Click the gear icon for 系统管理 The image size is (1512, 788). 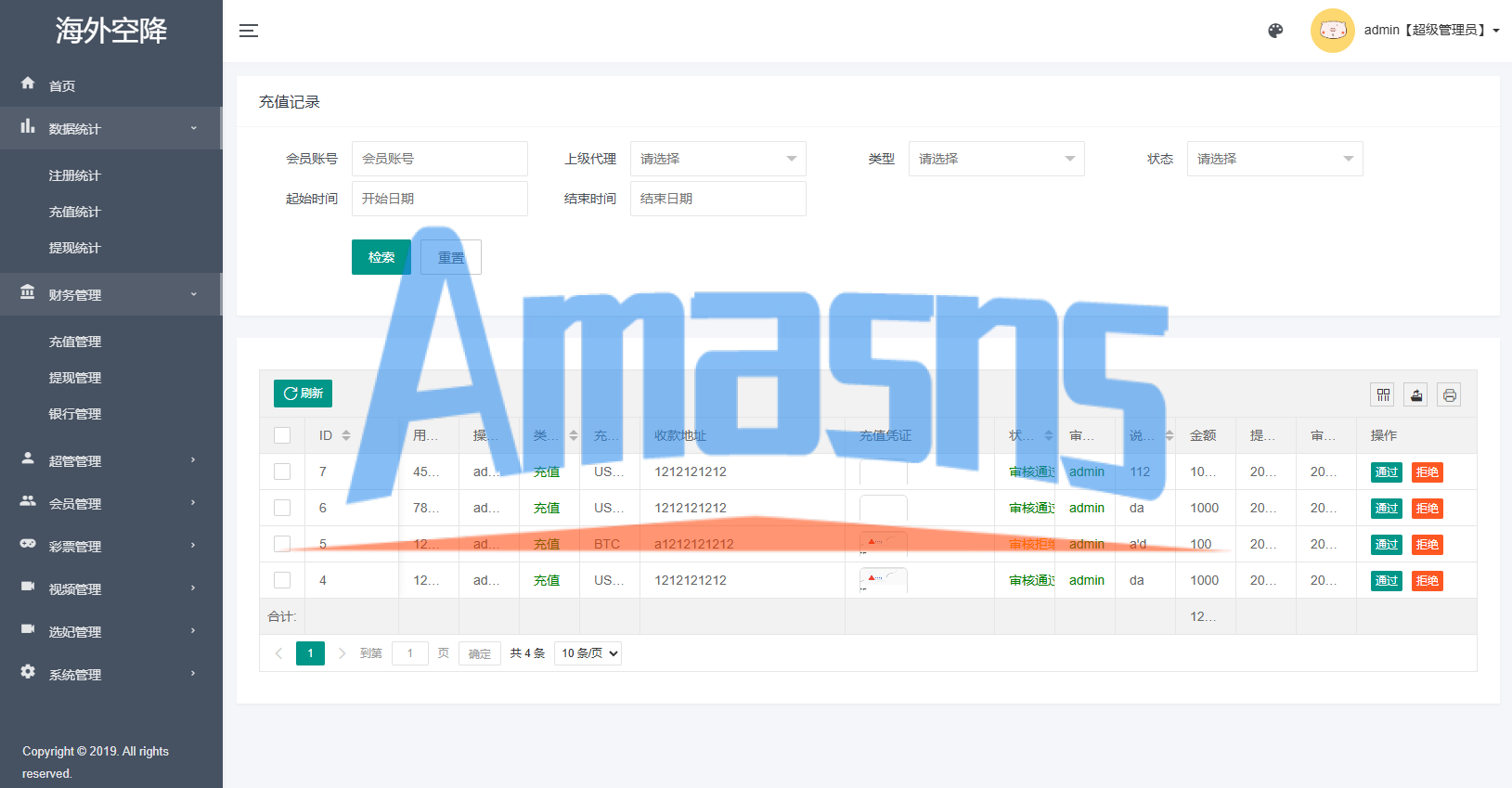(28, 672)
